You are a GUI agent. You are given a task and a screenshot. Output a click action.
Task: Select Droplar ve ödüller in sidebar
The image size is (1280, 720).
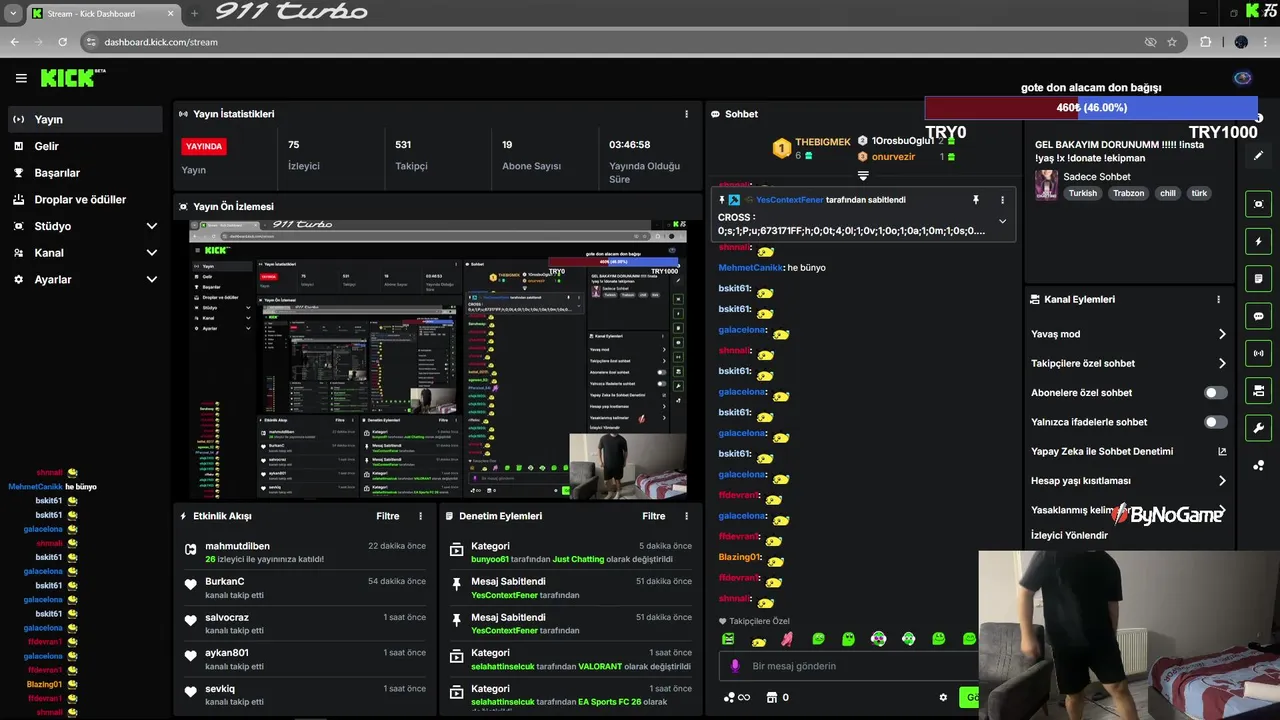[x=85, y=199]
